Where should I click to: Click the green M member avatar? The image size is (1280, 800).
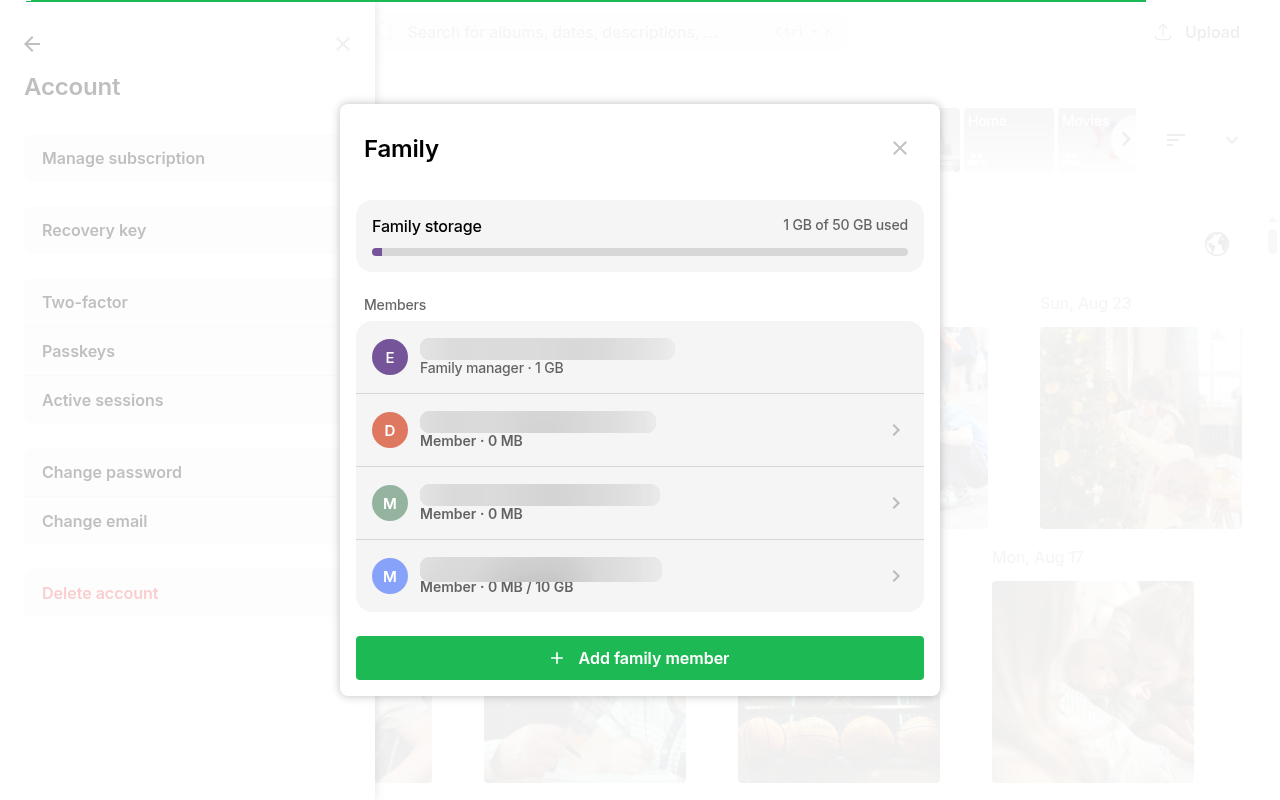[390, 503]
